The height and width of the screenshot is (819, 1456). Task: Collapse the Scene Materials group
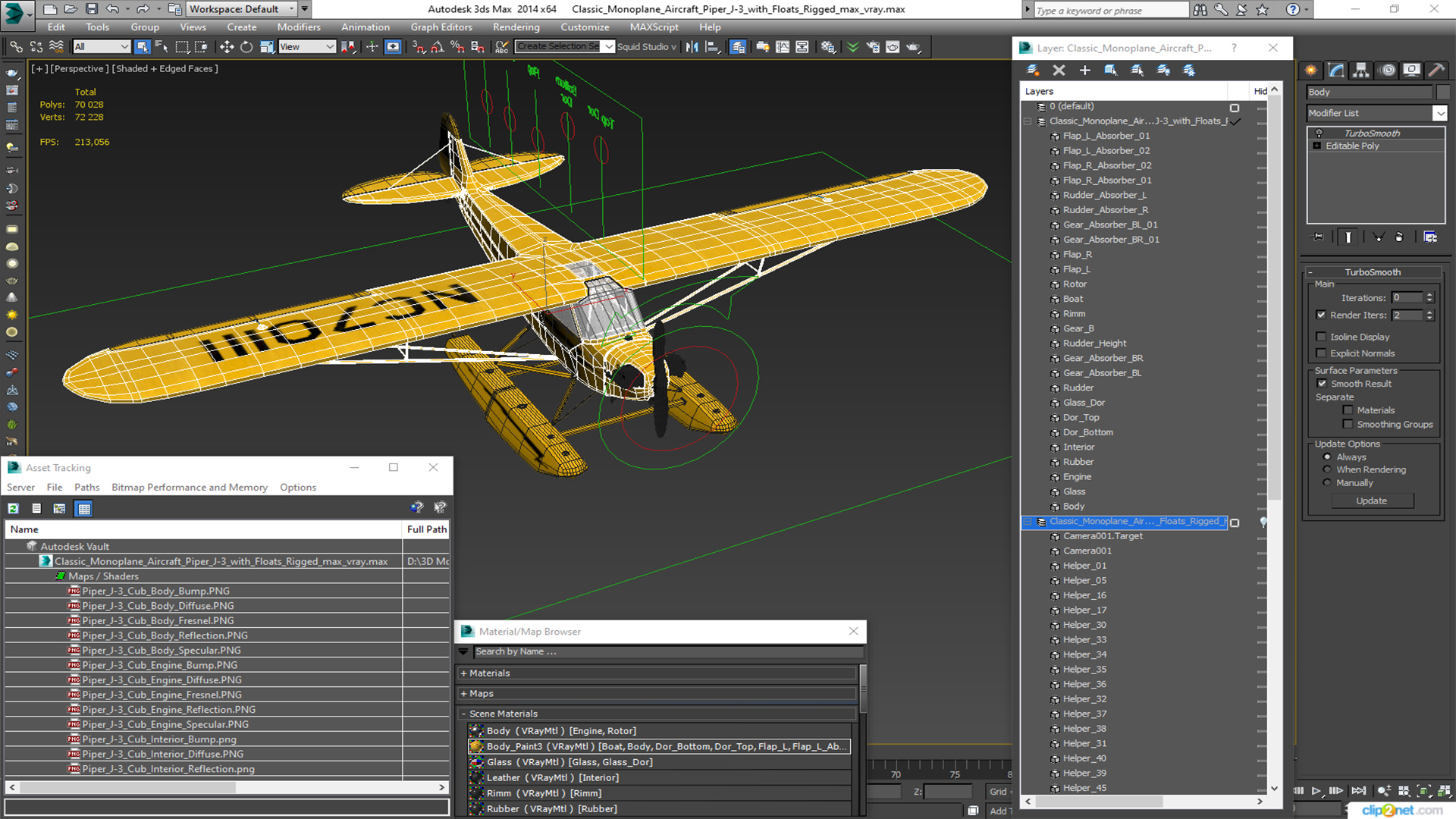pyautogui.click(x=463, y=714)
